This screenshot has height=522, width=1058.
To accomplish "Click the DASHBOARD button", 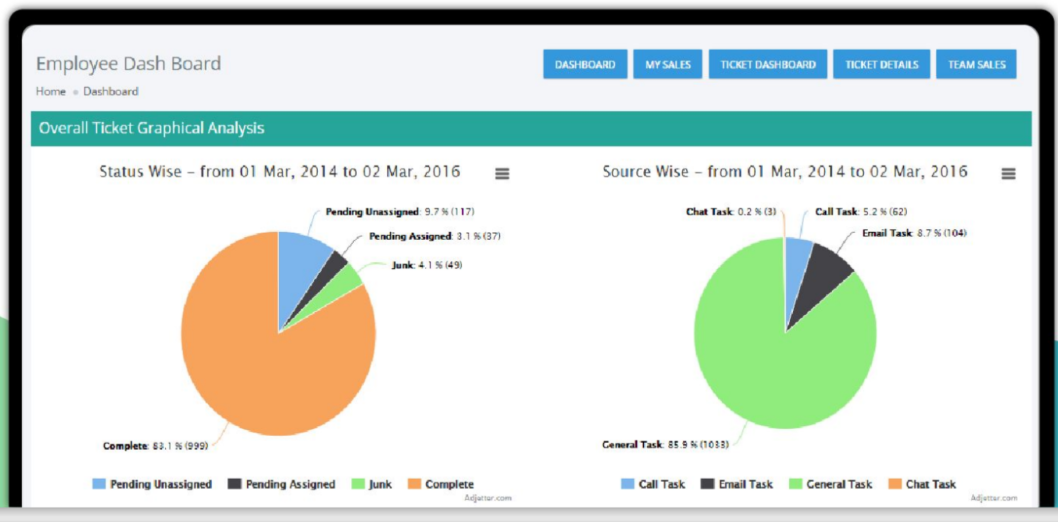I will [585, 65].
